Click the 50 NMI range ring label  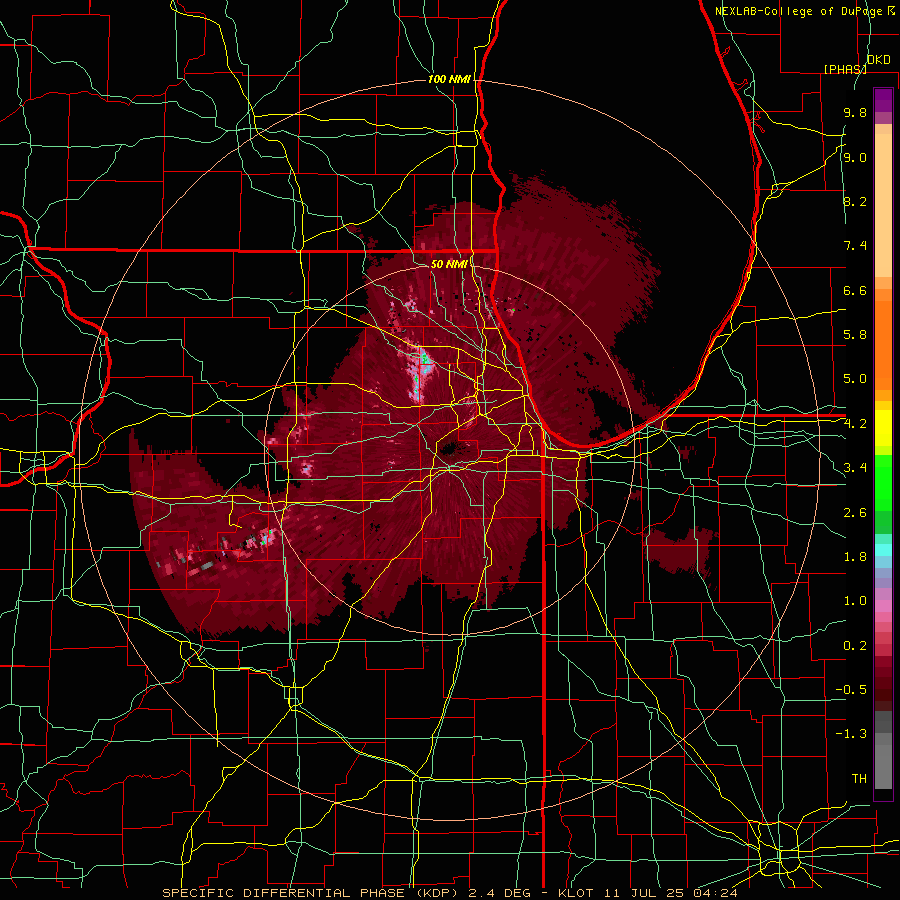point(449,264)
